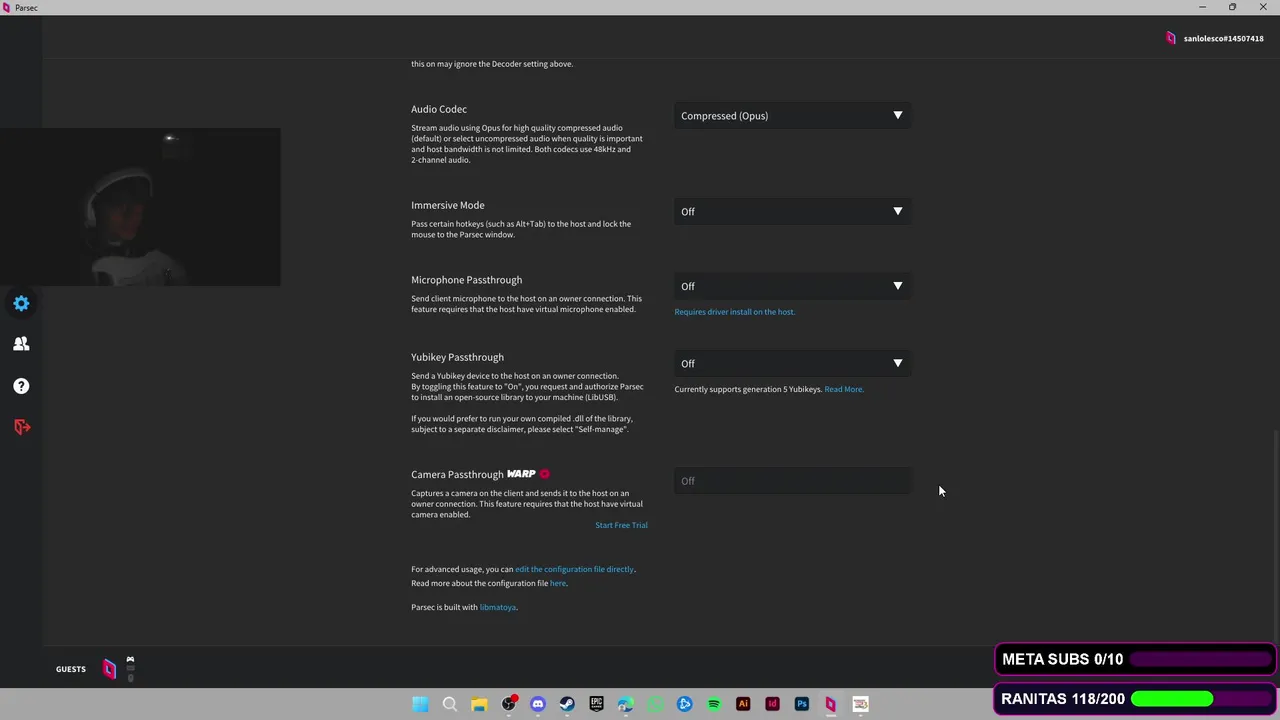1280x720 pixels.
Task: Open the configuration file 'here' link
Action: [558, 583]
